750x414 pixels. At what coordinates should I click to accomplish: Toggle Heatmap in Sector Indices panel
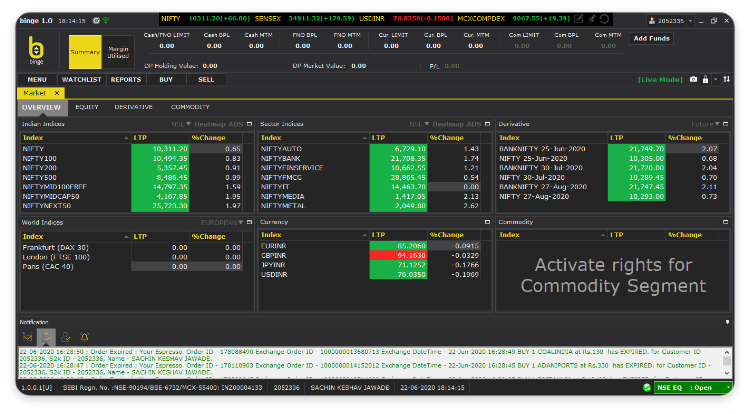[448, 124]
